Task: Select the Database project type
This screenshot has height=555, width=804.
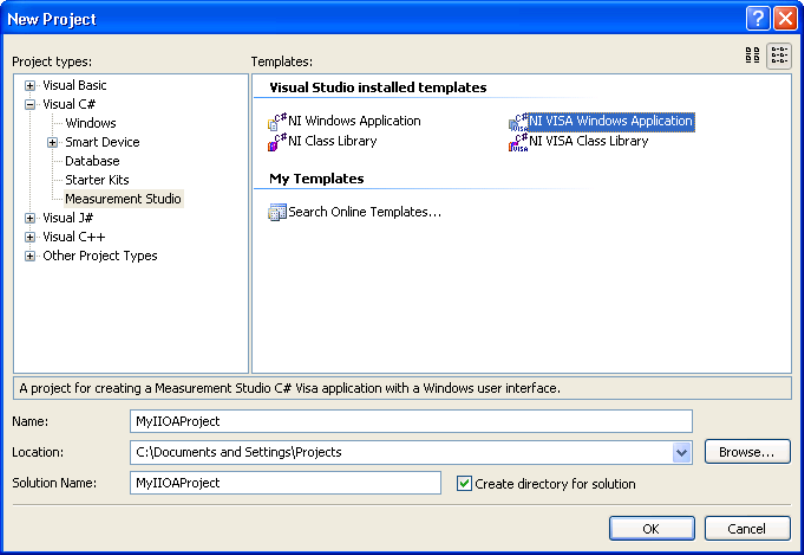Action: click(92, 161)
